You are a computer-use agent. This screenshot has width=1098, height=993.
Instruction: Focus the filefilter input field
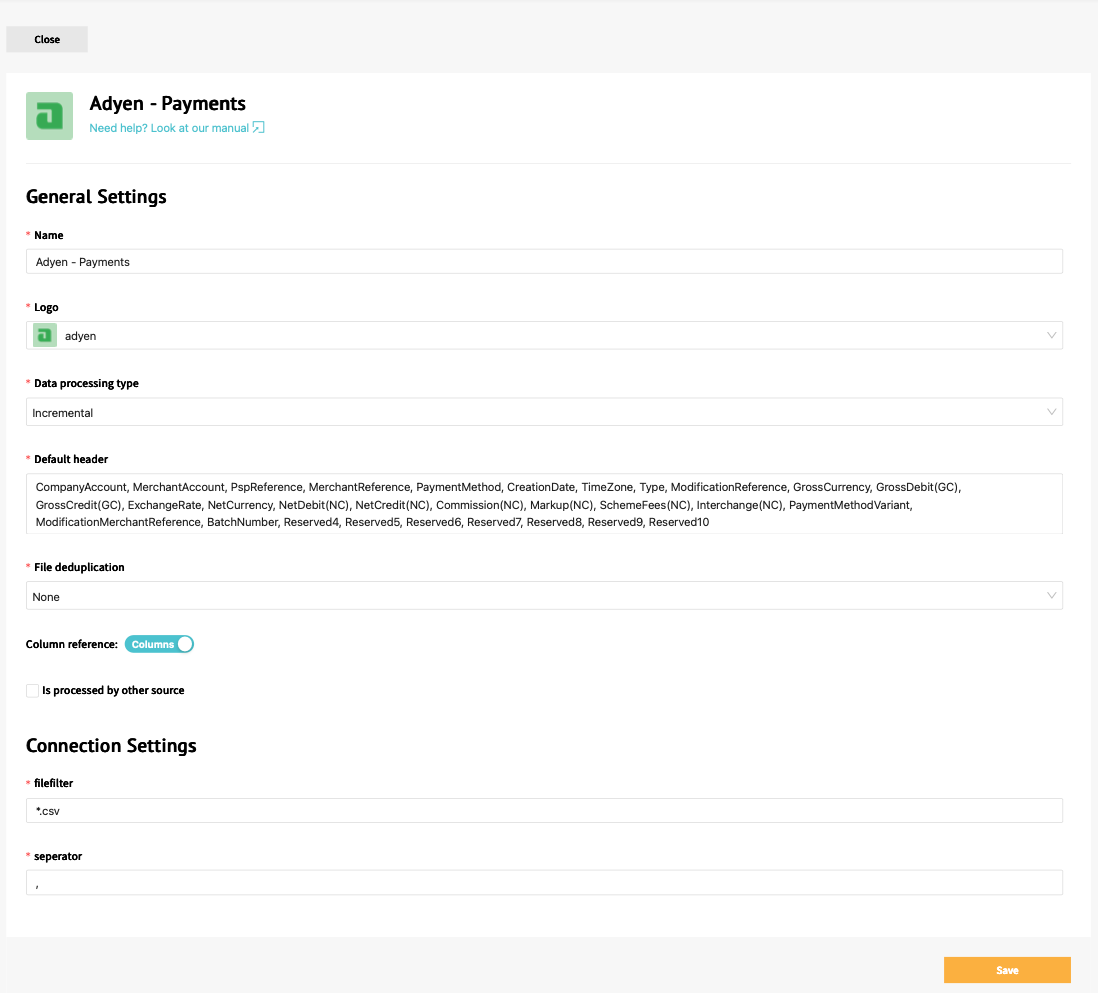point(544,811)
